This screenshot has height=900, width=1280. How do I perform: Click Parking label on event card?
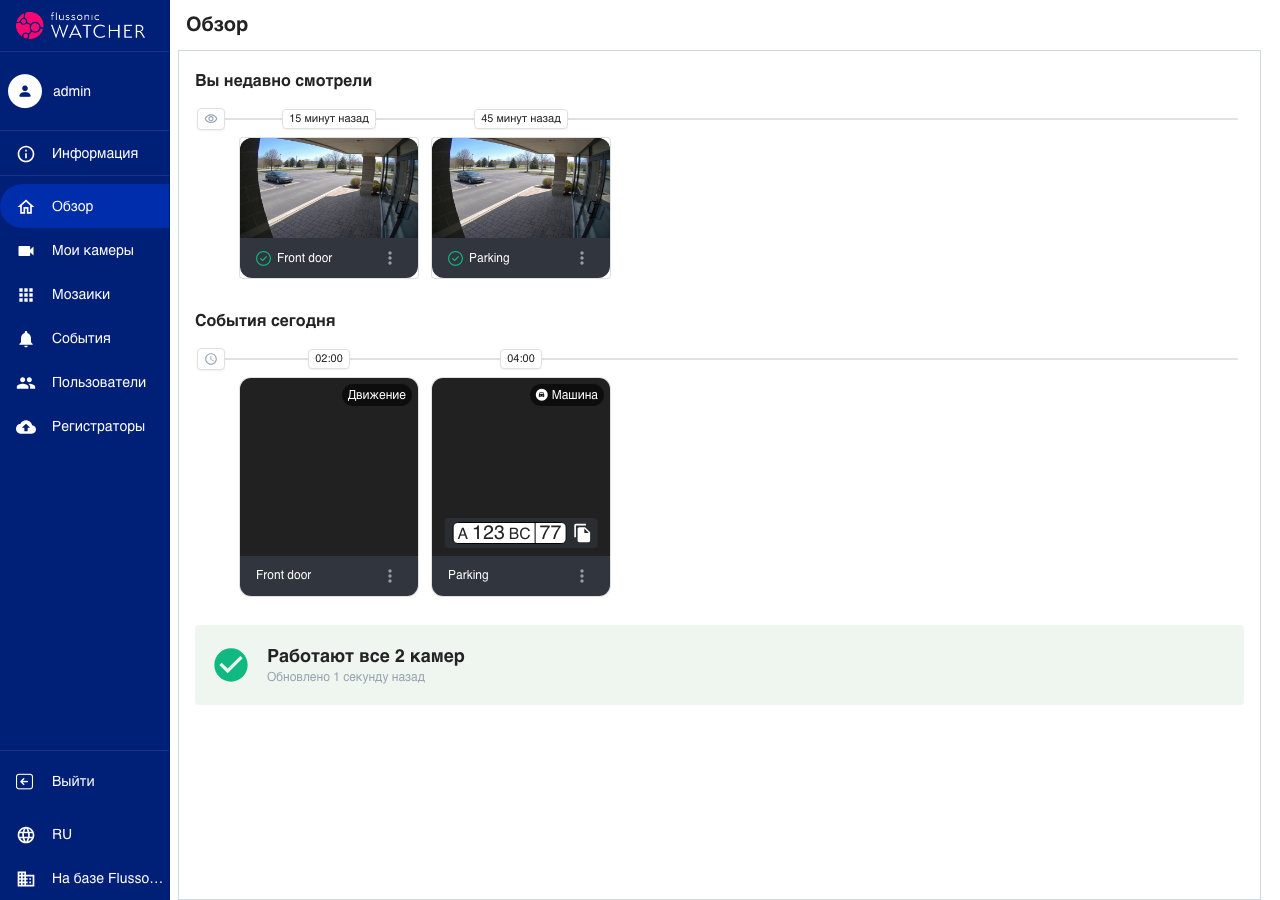[x=468, y=576]
